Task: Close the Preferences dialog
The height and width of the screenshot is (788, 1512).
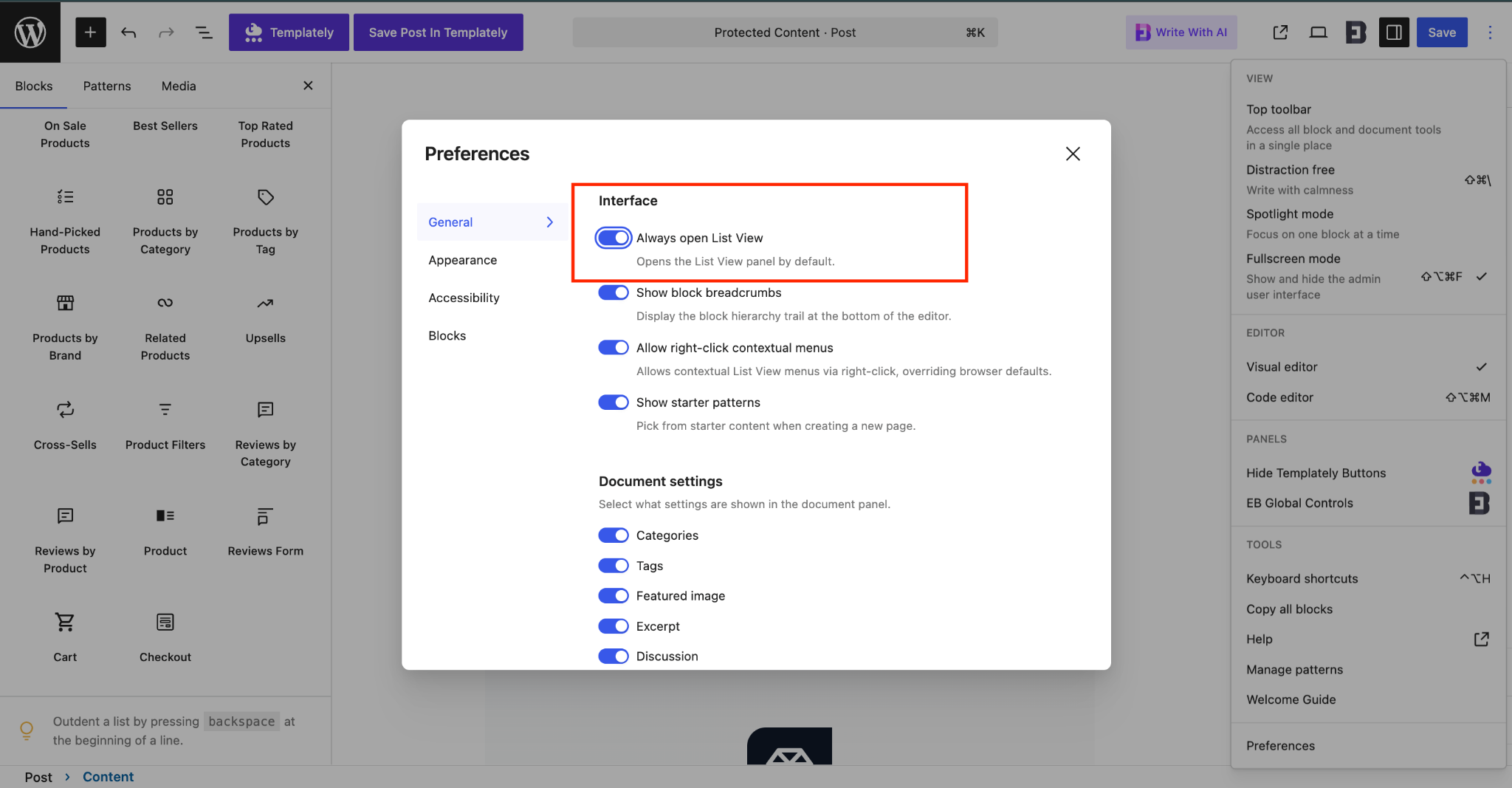Action: pos(1073,154)
